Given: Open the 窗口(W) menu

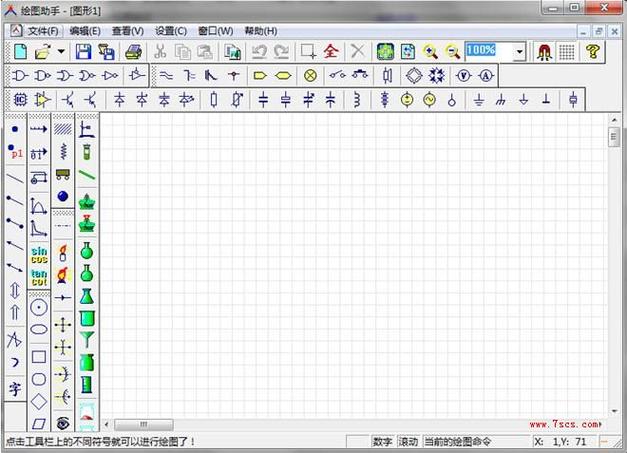Looking at the screenshot, I should point(215,31).
